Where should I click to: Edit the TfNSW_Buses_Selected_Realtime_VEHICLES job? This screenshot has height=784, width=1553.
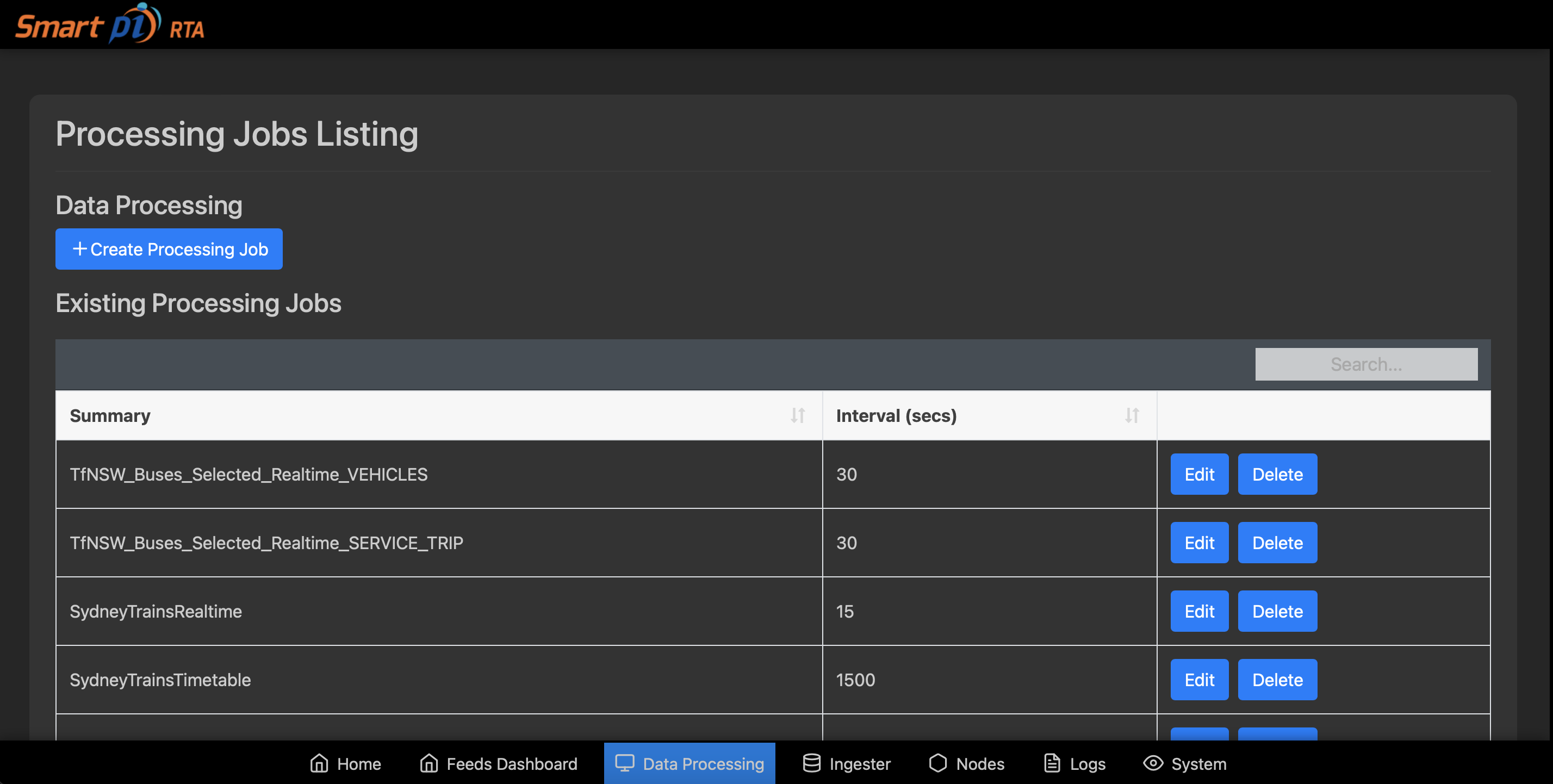[1199, 474]
